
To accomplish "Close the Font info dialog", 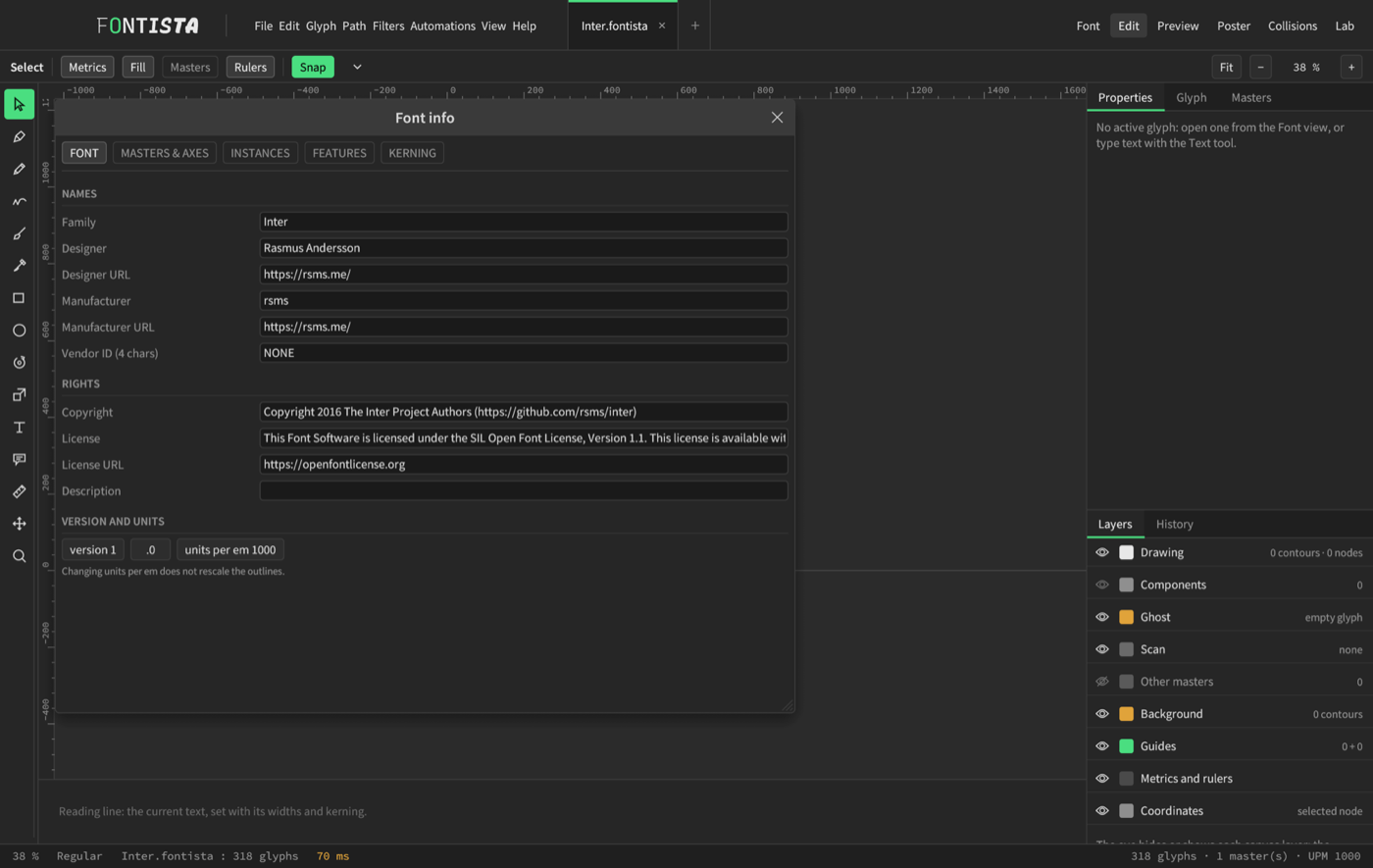I will 777,118.
